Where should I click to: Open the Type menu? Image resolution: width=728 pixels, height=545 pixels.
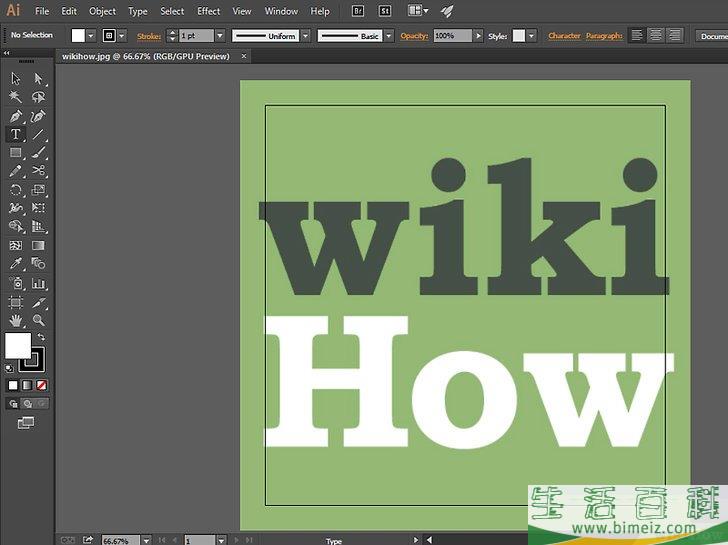(x=137, y=11)
